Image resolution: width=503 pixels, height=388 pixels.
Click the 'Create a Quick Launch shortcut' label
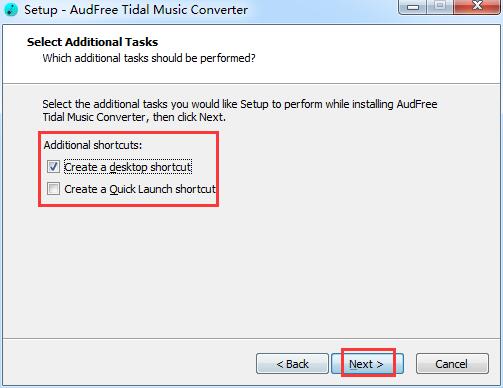[x=140, y=189]
